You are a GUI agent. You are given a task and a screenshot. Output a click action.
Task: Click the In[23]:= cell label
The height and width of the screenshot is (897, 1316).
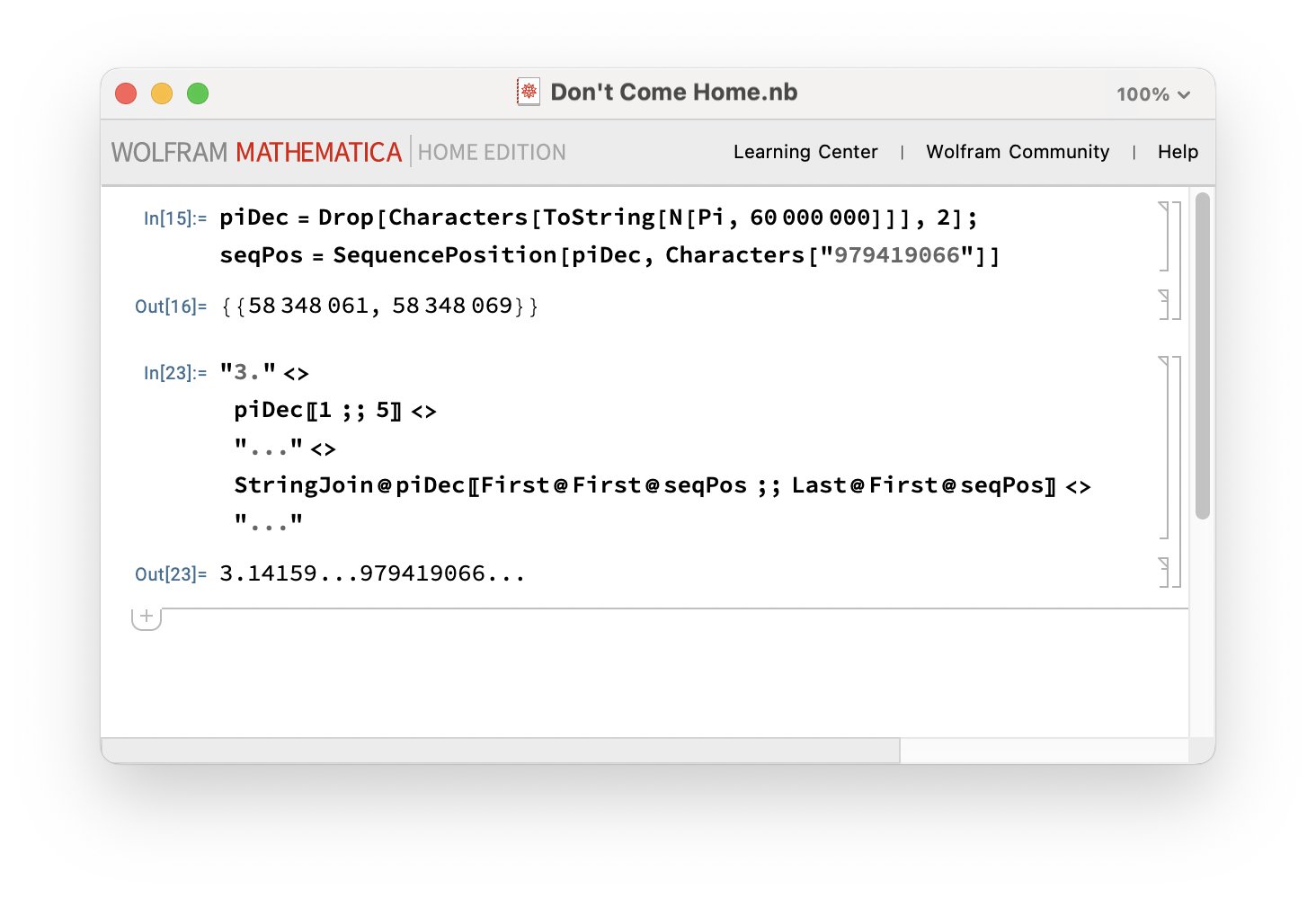click(x=175, y=373)
